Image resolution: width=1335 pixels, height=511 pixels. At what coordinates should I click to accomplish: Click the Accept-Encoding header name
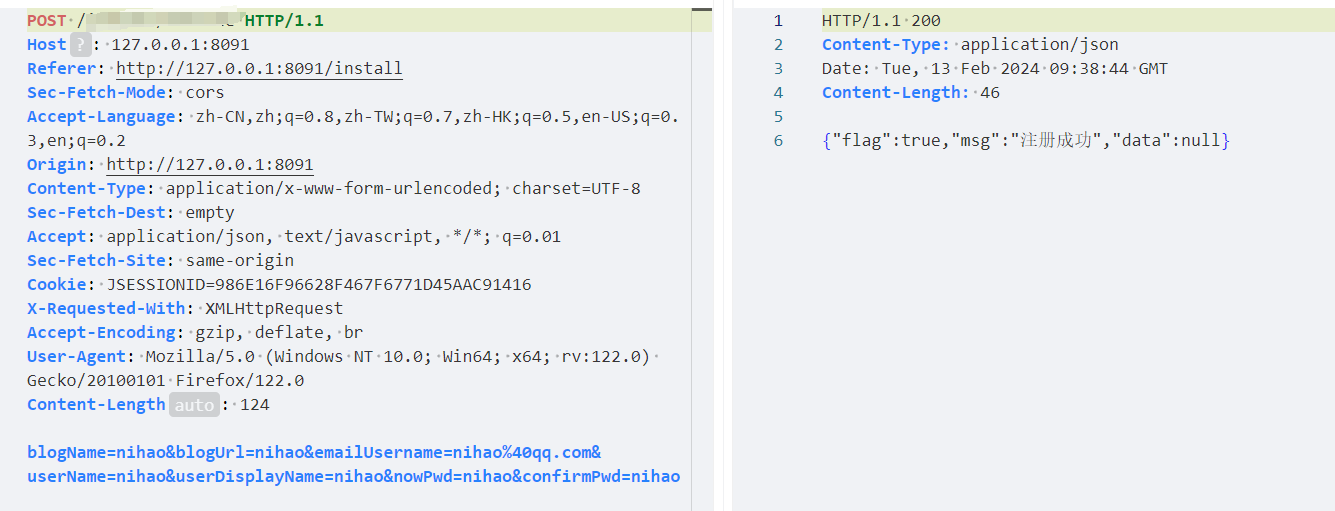click(101, 332)
